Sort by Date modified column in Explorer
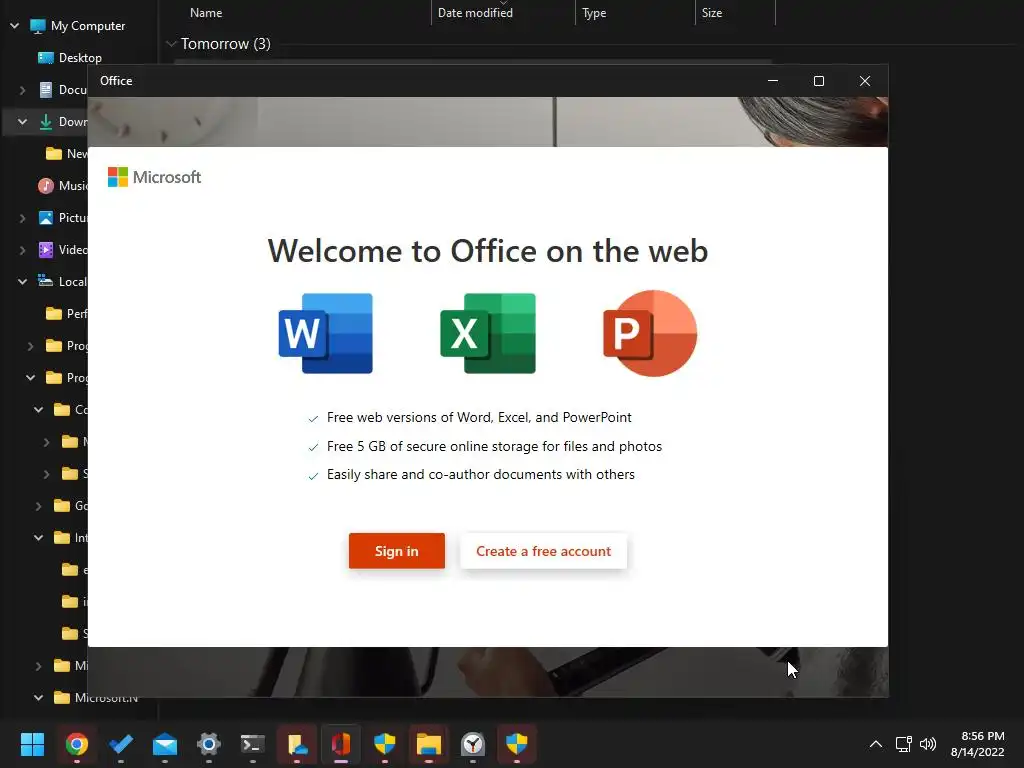 [475, 12]
